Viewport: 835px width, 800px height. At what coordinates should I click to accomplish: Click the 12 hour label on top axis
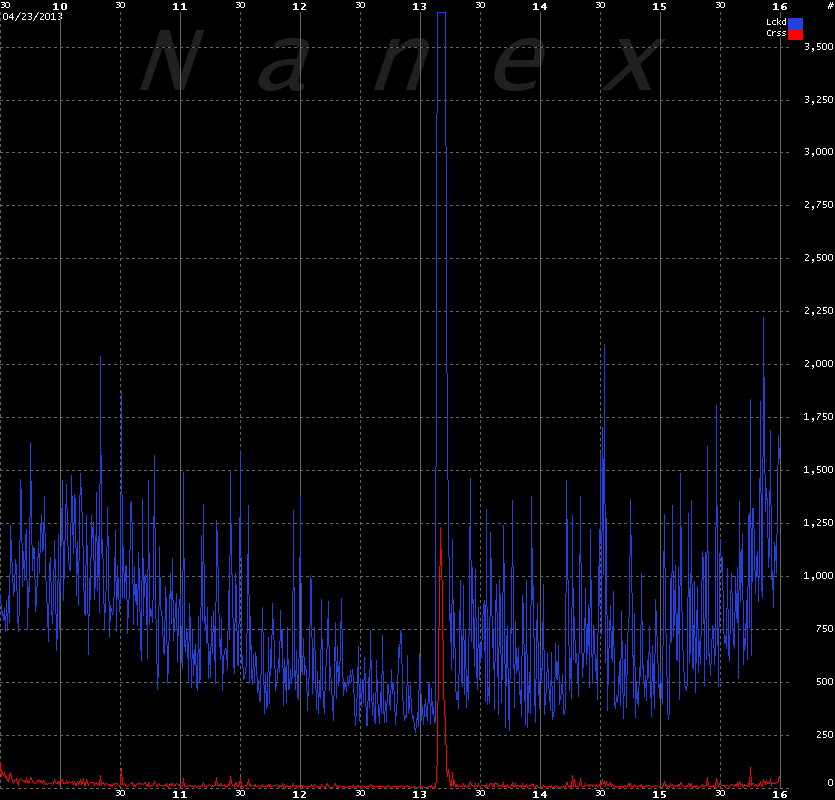[x=300, y=6]
